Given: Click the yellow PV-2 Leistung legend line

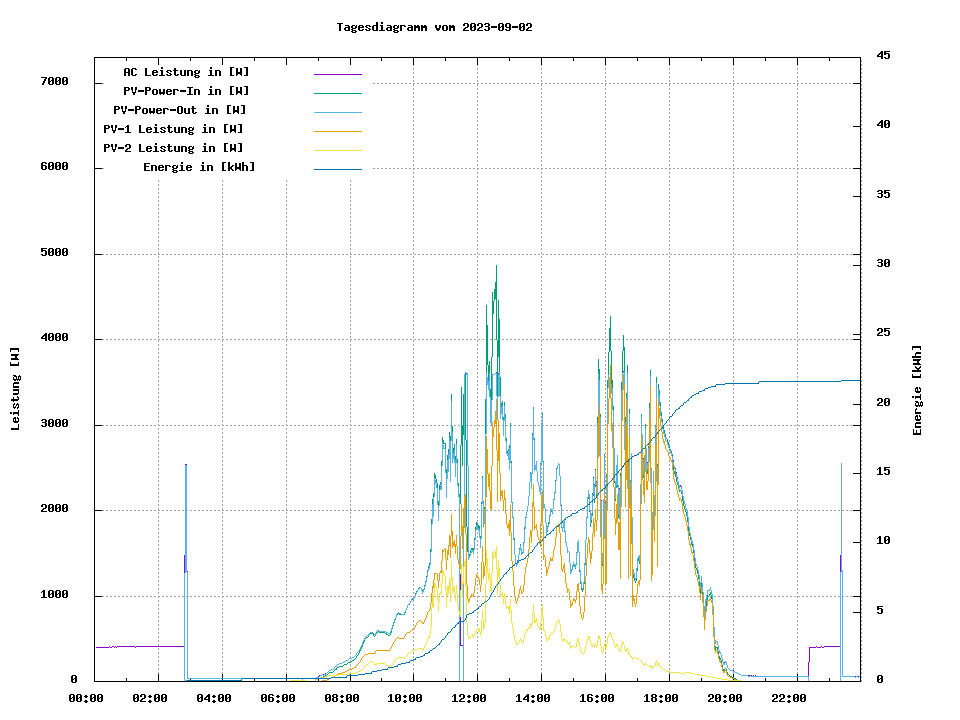Looking at the screenshot, I should pyautogui.click(x=337, y=150).
